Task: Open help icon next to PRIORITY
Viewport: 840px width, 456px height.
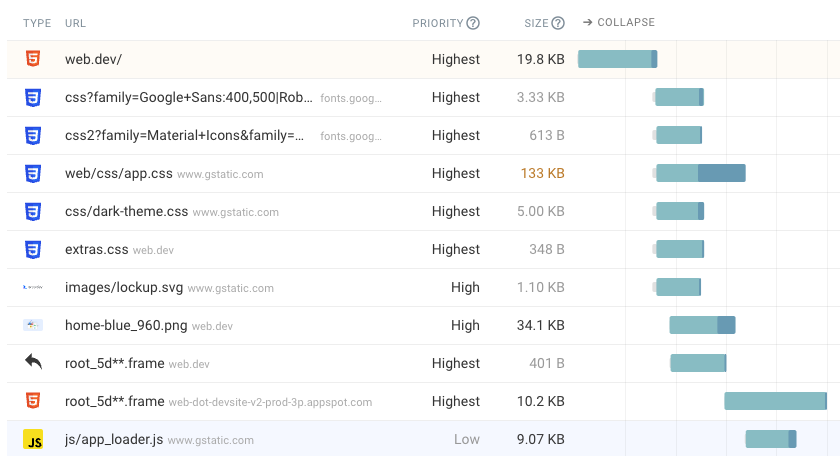Action: 473,23
